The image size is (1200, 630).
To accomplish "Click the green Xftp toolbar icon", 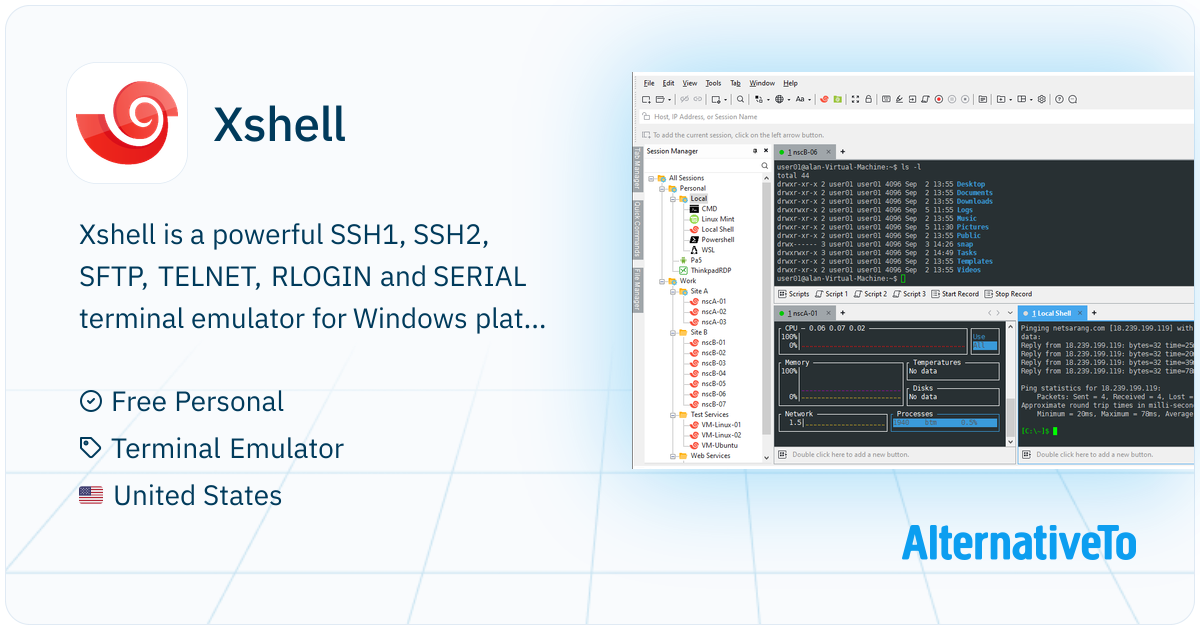I will click(837, 99).
